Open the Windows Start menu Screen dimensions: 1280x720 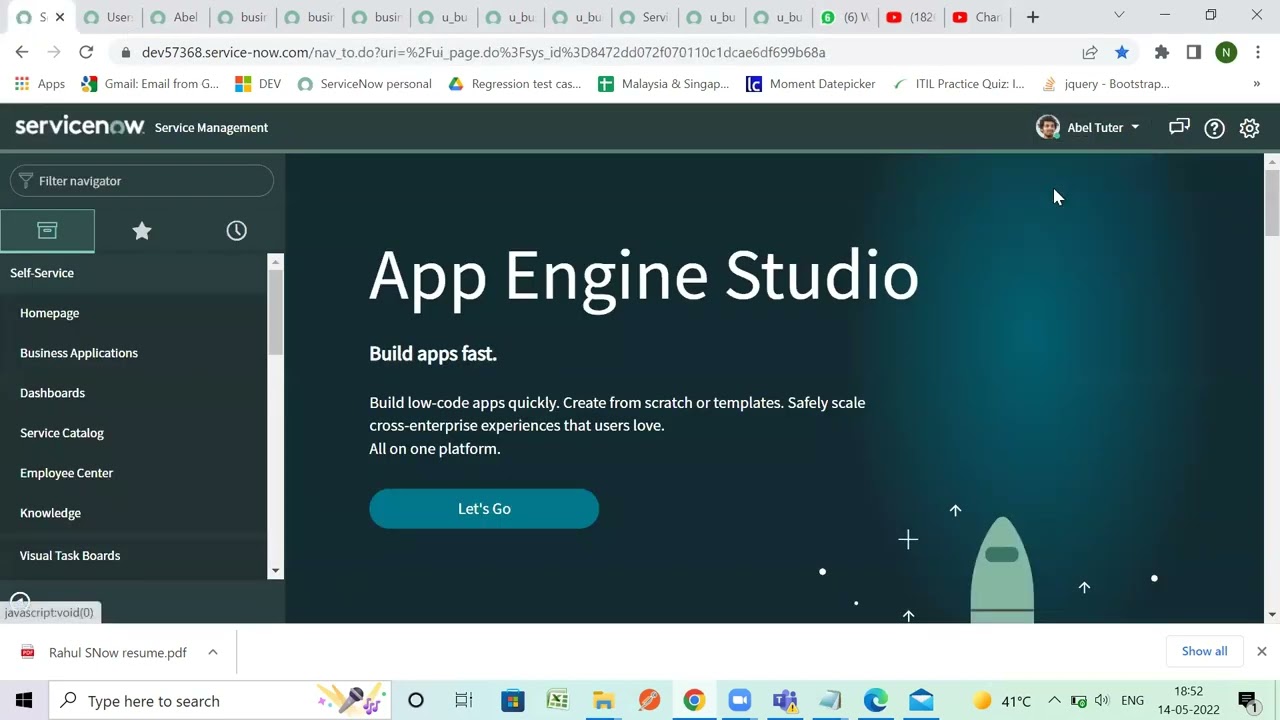point(24,701)
